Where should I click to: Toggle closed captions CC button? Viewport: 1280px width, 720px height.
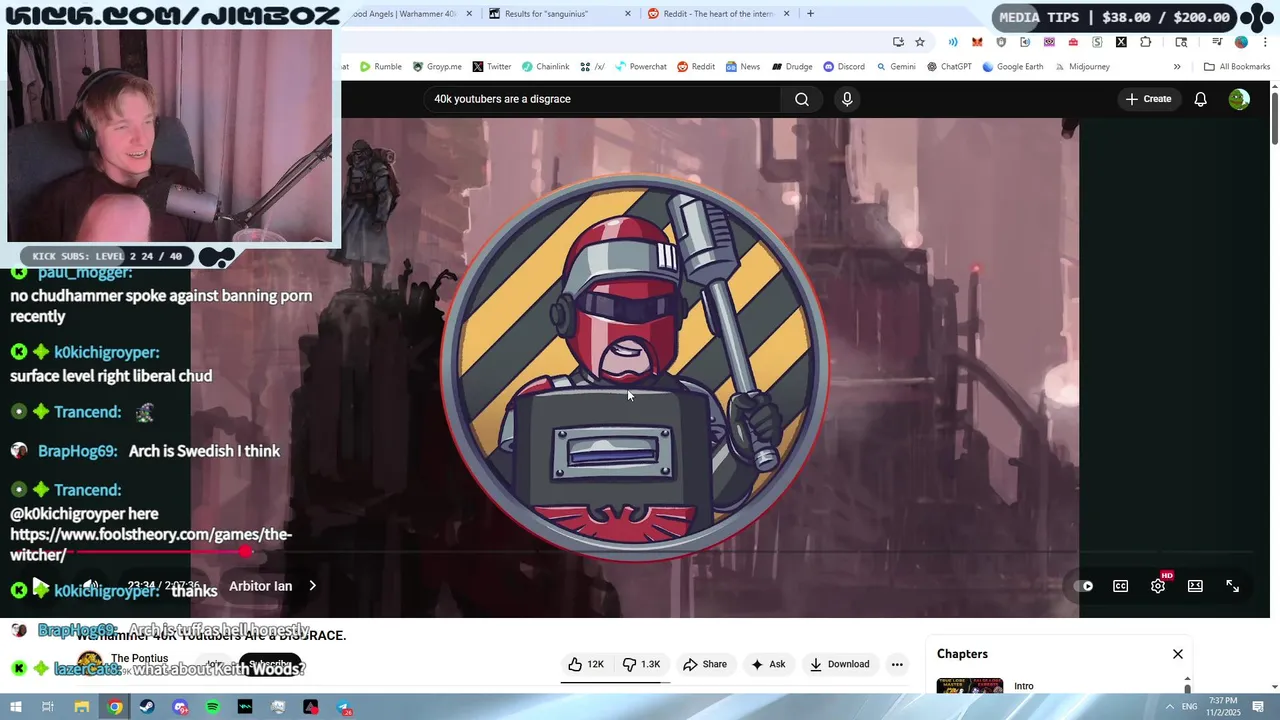point(1120,586)
